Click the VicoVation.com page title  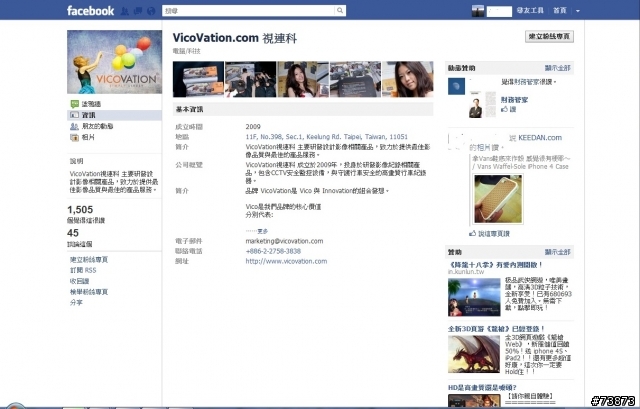coord(235,38)
